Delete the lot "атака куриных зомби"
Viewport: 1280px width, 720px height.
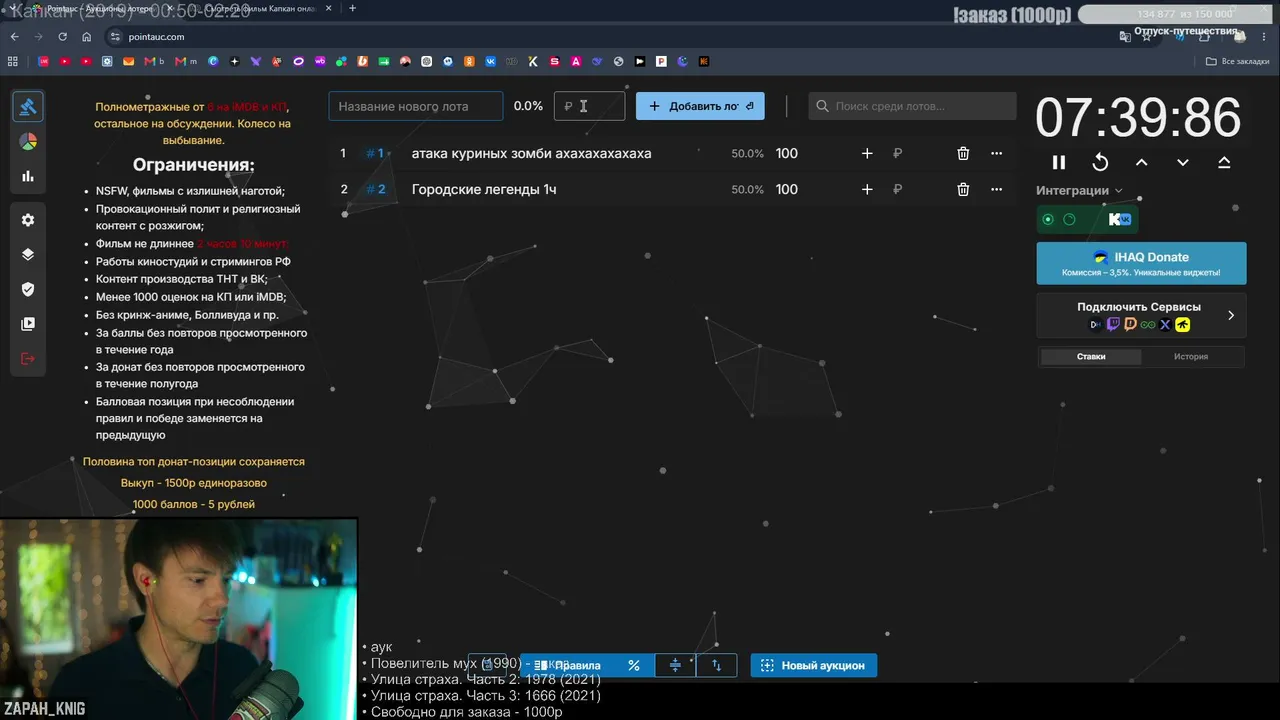pyautogui.click(x=963, y=153)
